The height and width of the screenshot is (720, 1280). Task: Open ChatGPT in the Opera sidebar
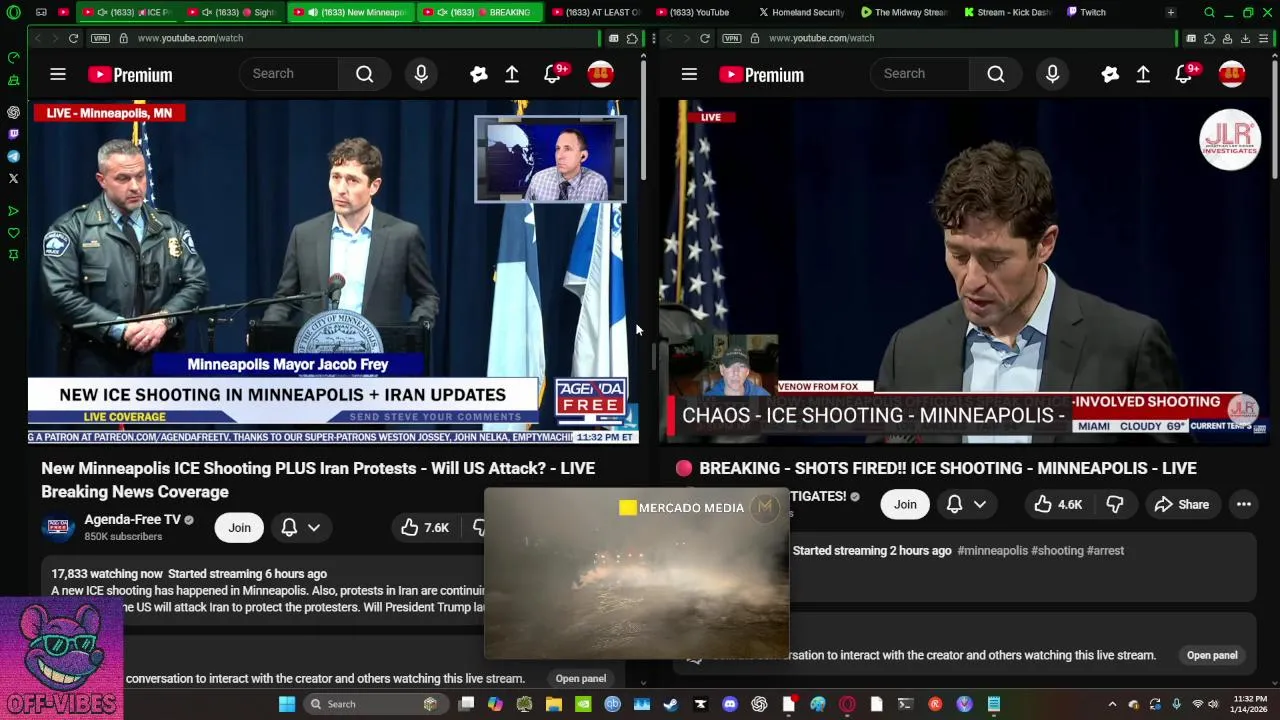[13, 112]
